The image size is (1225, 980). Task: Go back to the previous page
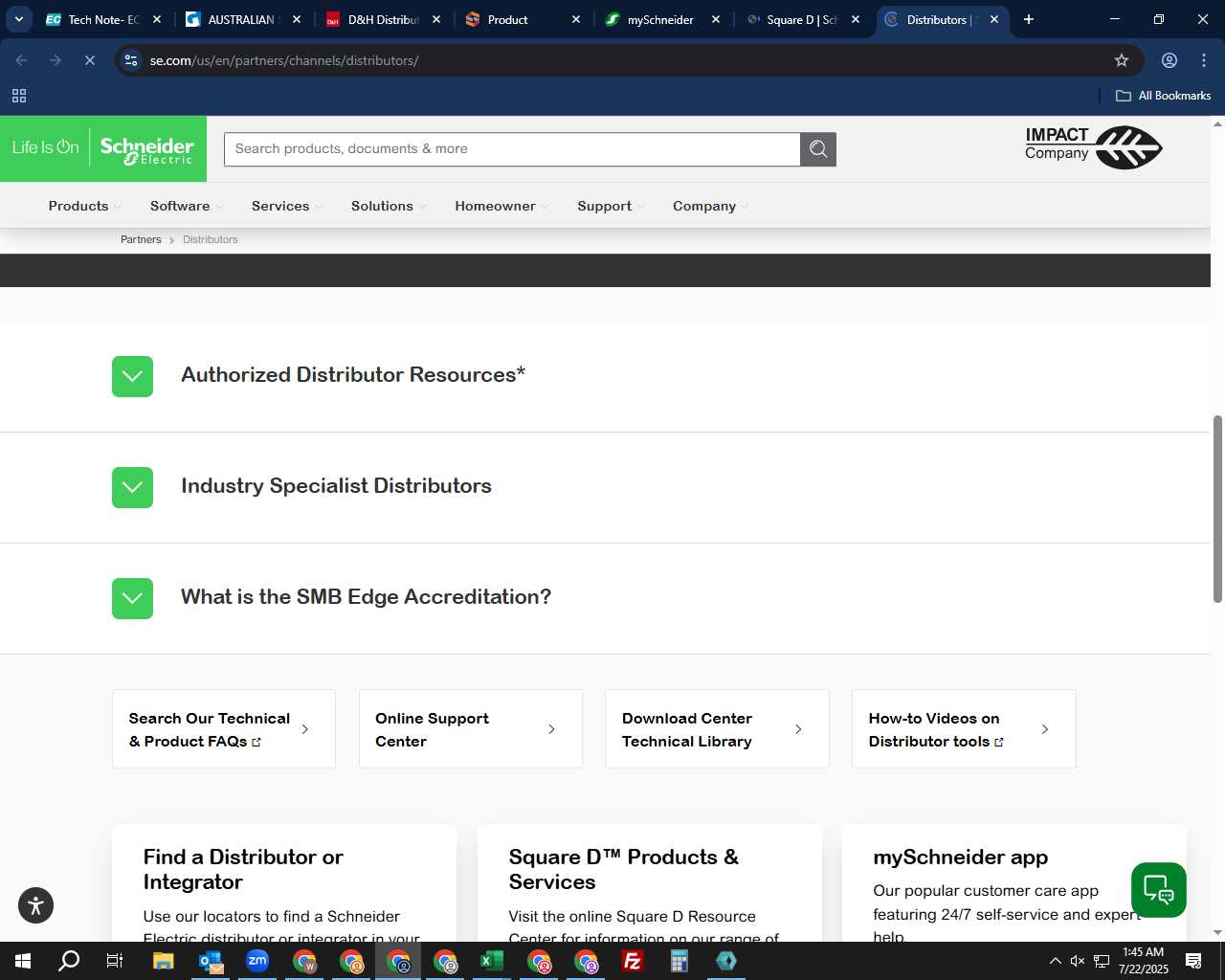(21, 60)
